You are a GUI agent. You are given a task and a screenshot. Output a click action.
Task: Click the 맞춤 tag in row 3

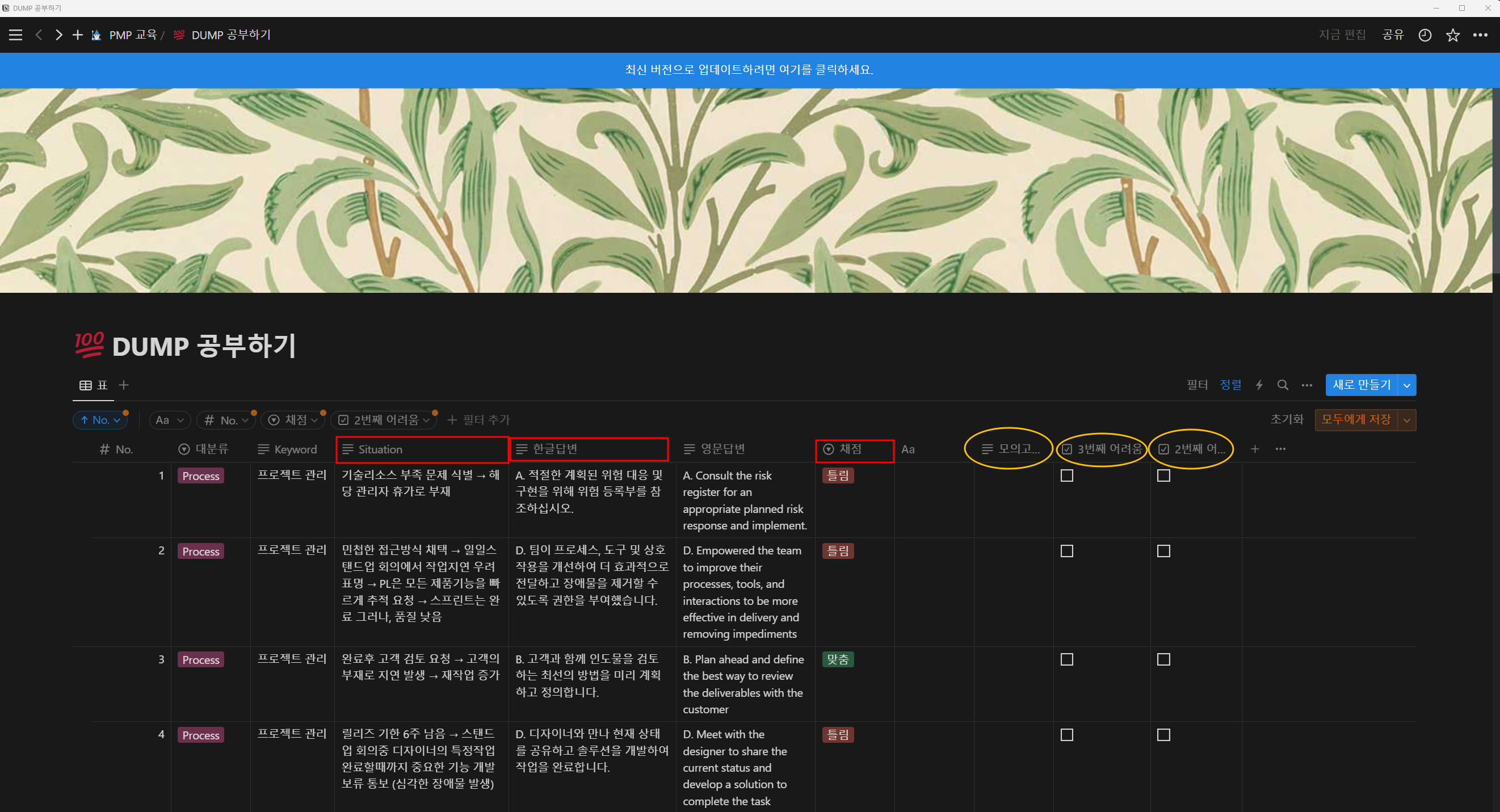(x=838, y=659)
